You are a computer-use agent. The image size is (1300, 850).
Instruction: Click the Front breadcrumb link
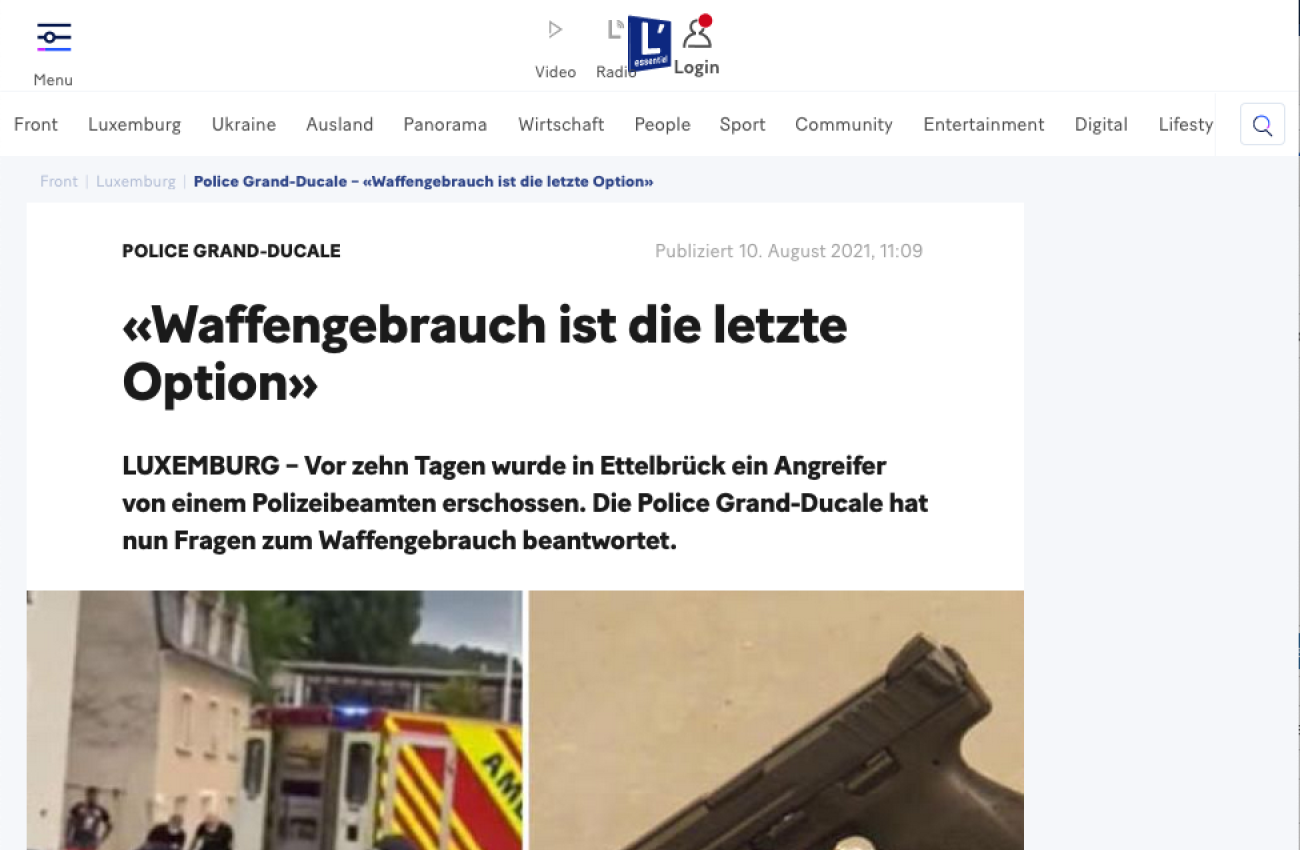tap(59, 181)
